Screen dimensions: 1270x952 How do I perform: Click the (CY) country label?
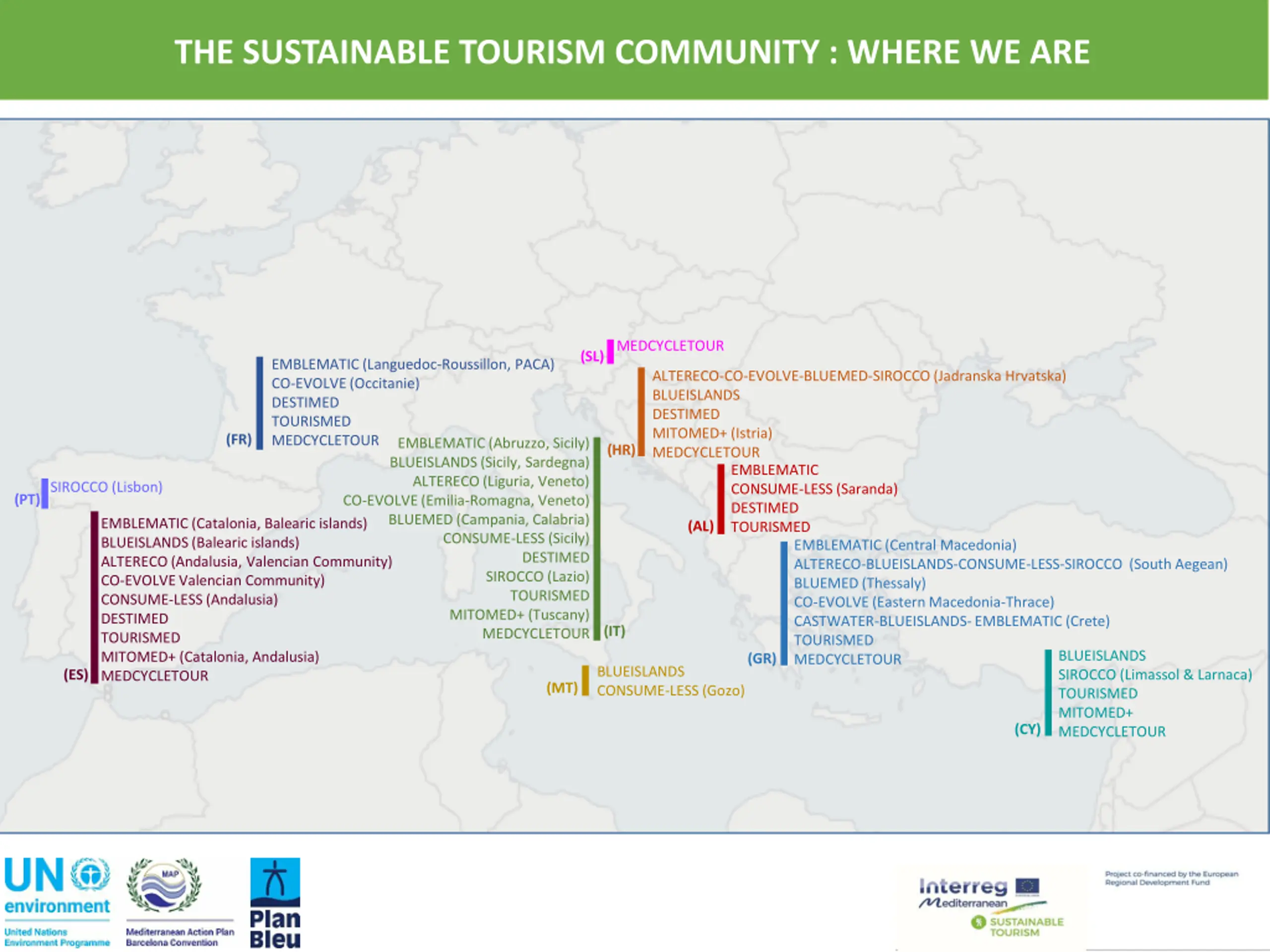pyautogui.click(x=1027, y=729)
